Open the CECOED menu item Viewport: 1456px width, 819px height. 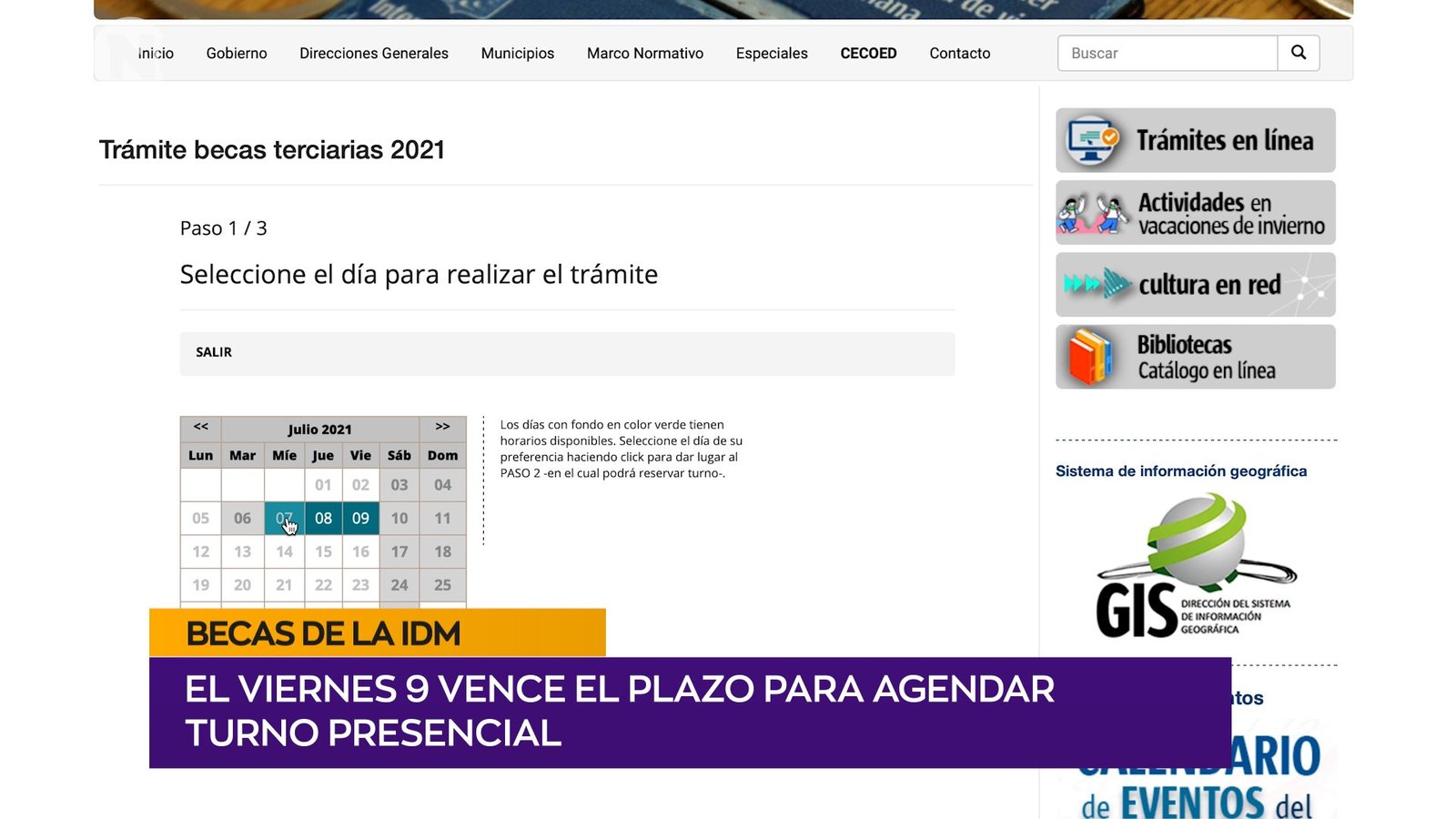(x=868, y=54)
